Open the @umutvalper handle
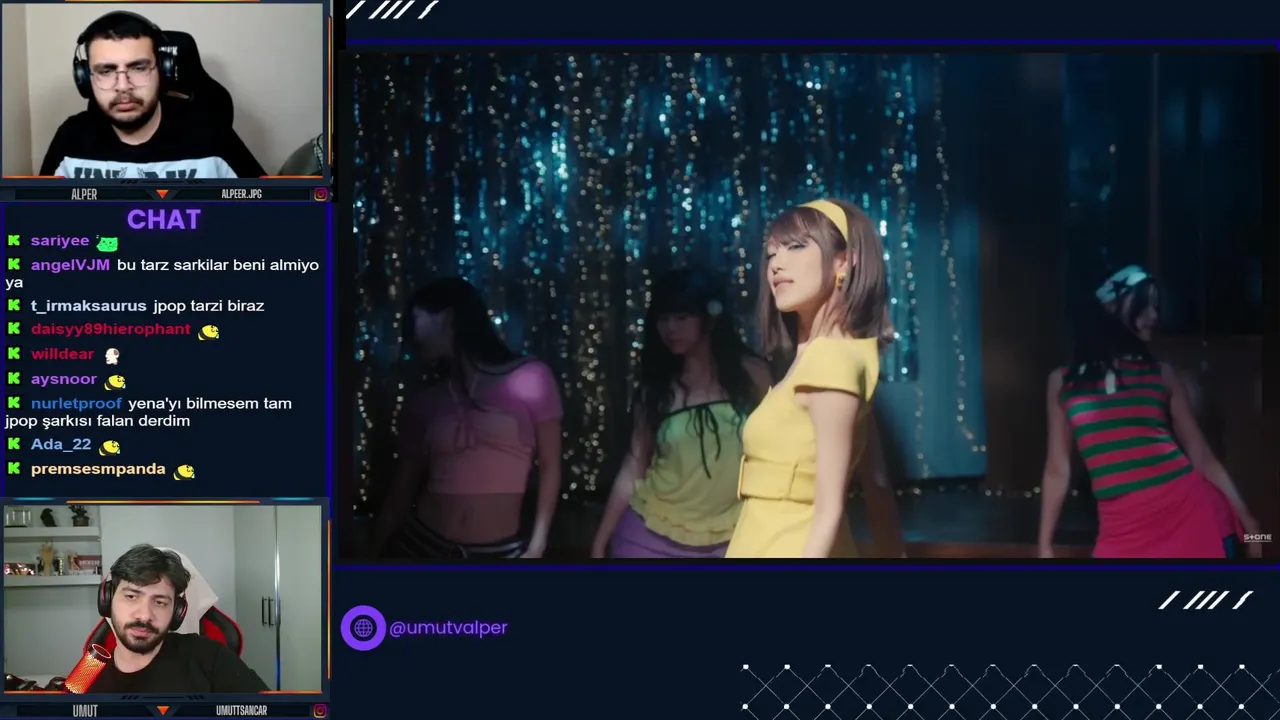 448,628
